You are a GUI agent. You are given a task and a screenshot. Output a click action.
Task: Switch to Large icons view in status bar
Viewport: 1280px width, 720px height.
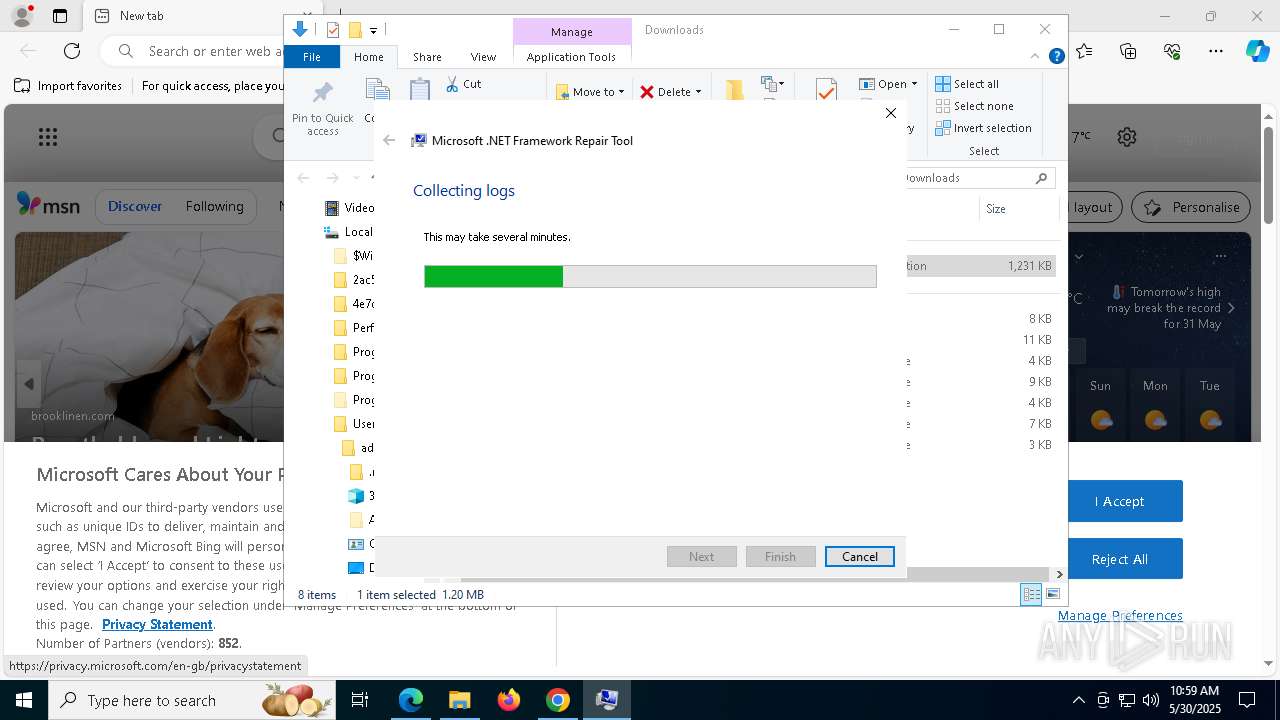point(1052,595)
